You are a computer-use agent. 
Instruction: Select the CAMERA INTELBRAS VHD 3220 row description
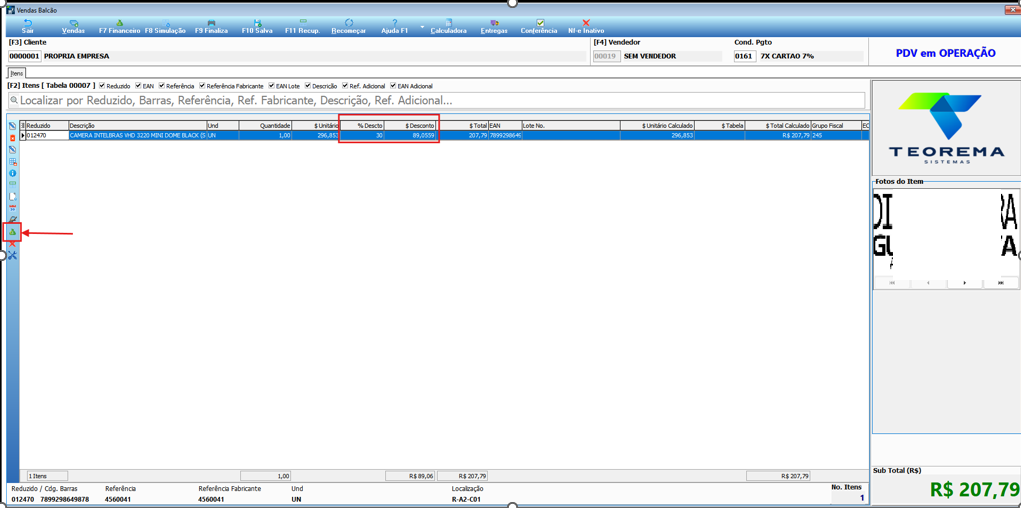tap(137, 135)
